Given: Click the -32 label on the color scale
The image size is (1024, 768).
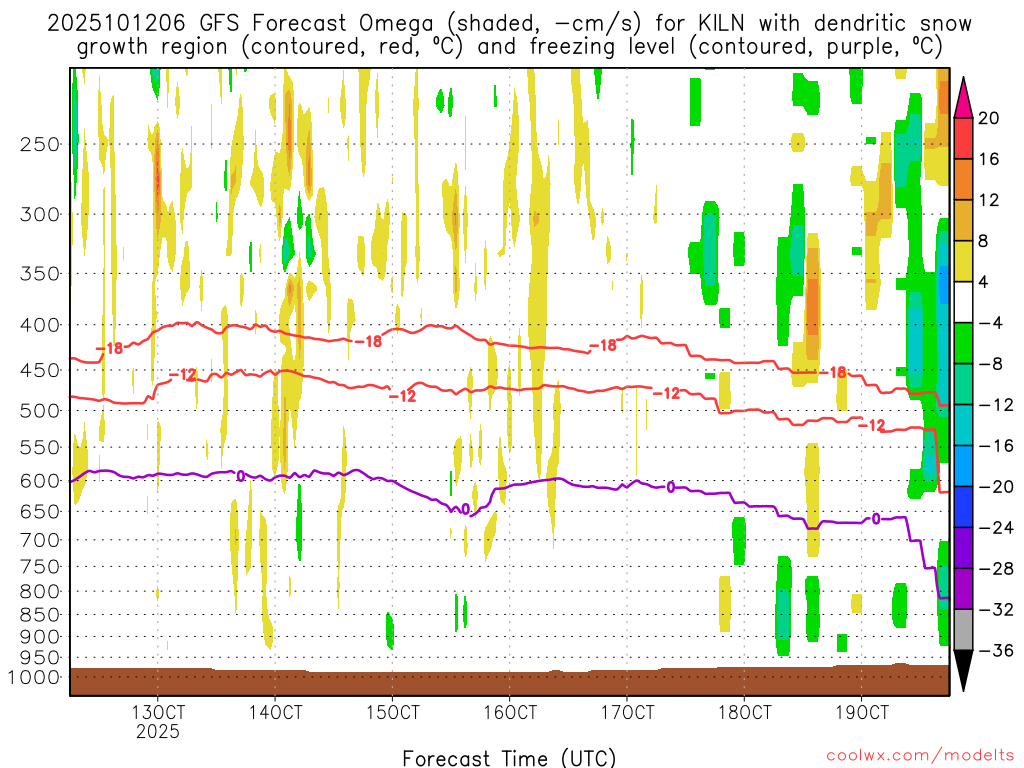Looking at the screenshot, I should (x=996, y=610).
